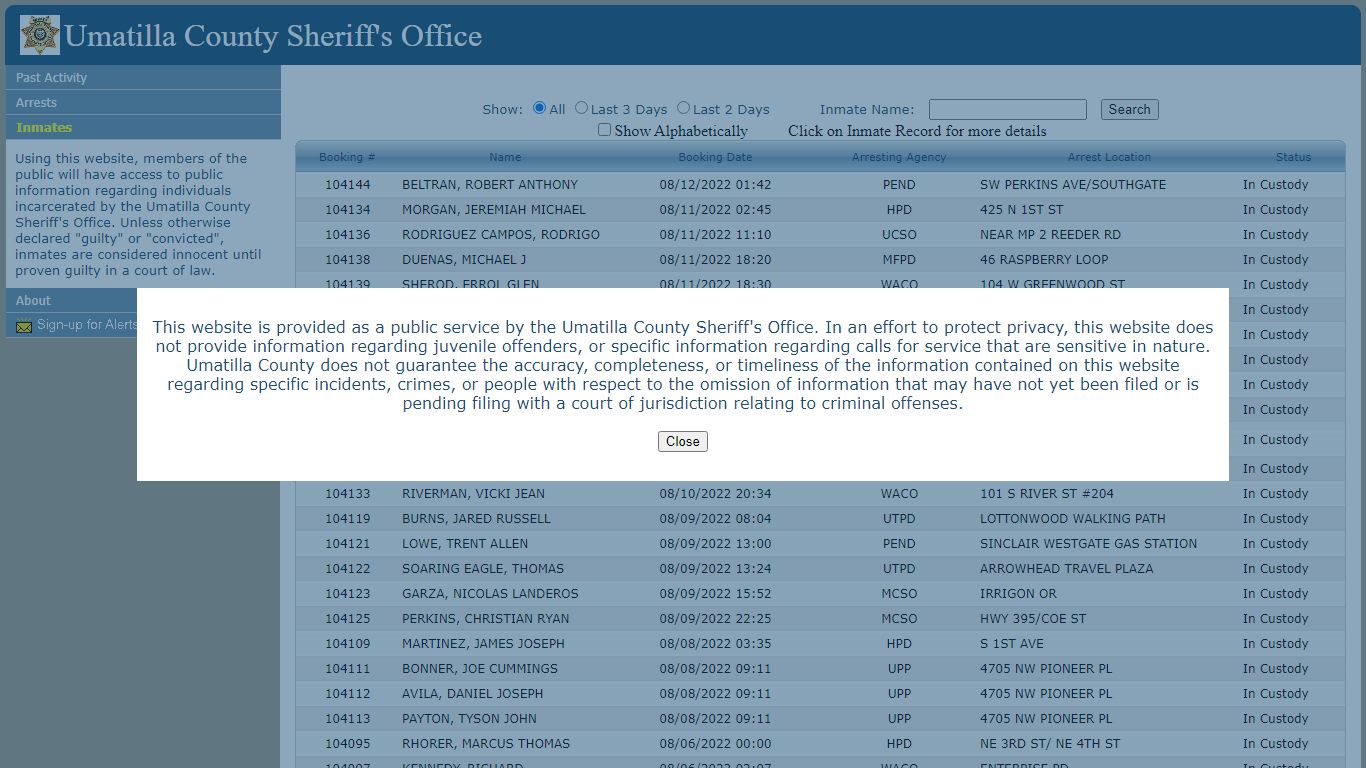The image size is (1366, 768).
Task: Click booking number 104119
Action: click(x=347, y=518)
